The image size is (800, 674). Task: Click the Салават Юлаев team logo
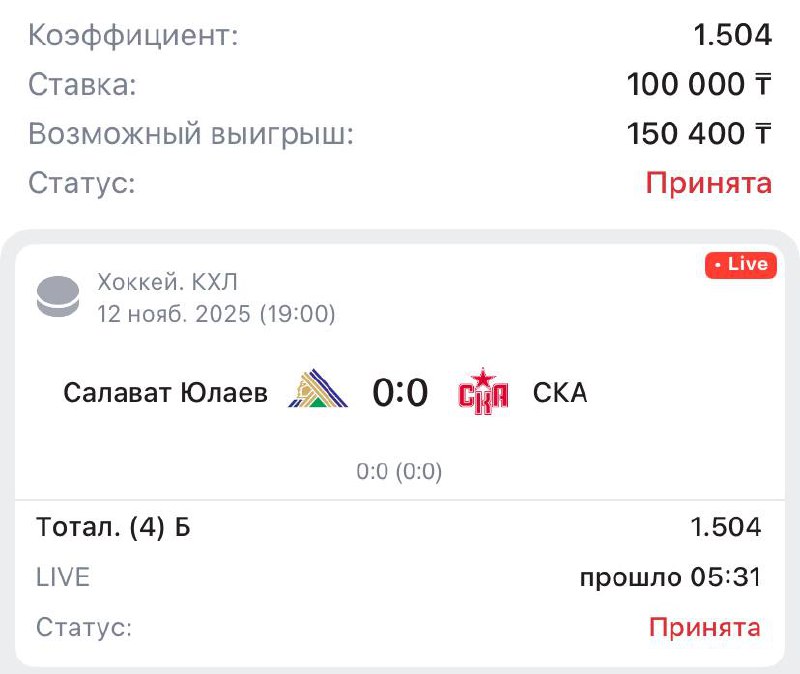pos(318,392)
